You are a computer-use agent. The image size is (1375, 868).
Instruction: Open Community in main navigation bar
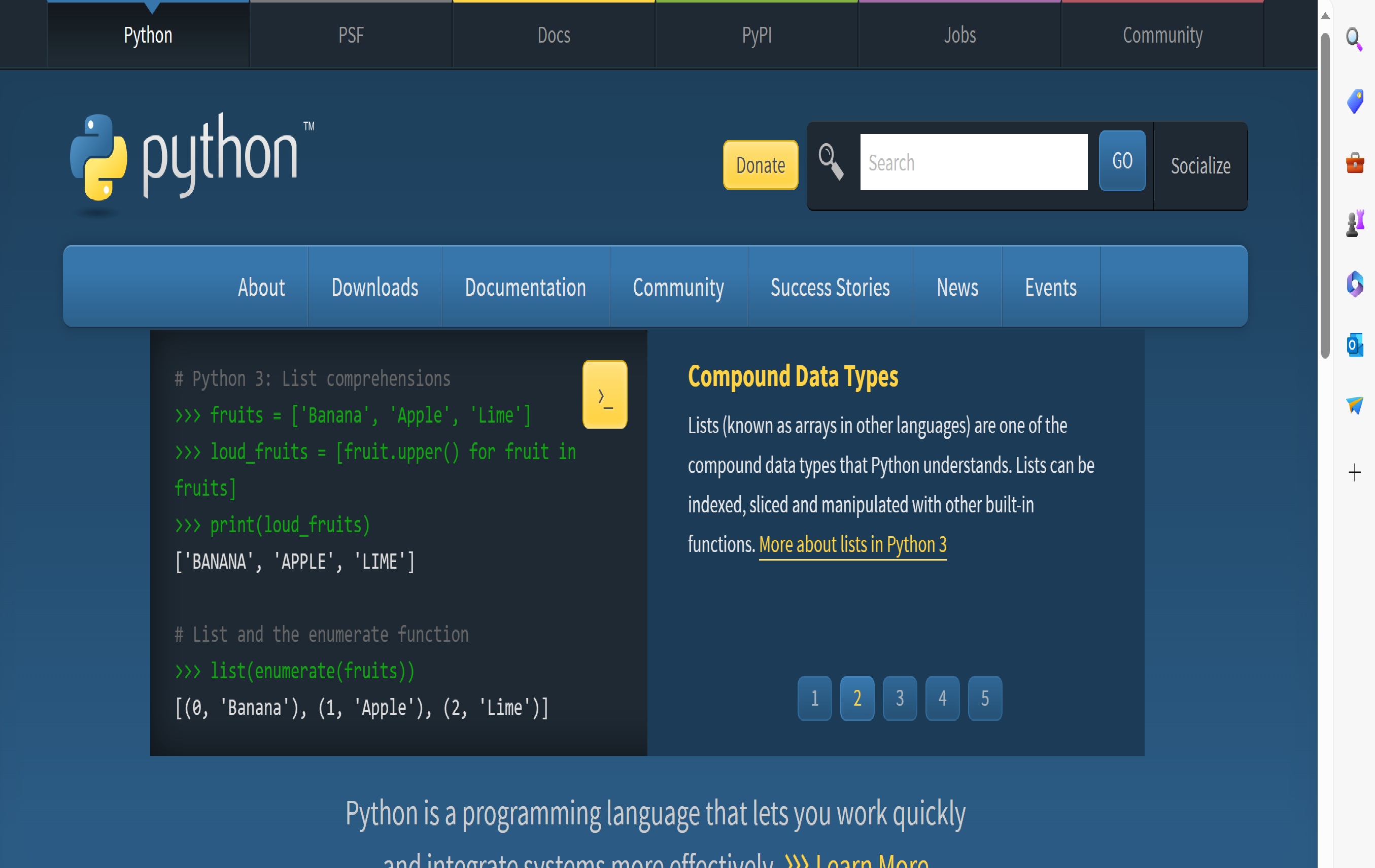(678, 287)
